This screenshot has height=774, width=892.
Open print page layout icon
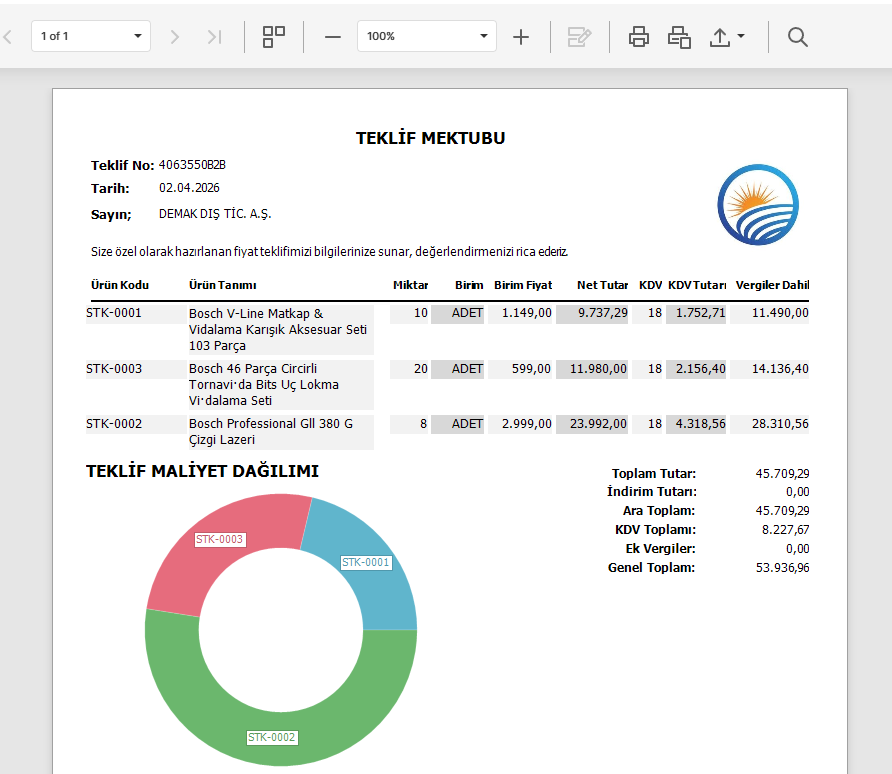pyautogui.click(x=679, y=37)
